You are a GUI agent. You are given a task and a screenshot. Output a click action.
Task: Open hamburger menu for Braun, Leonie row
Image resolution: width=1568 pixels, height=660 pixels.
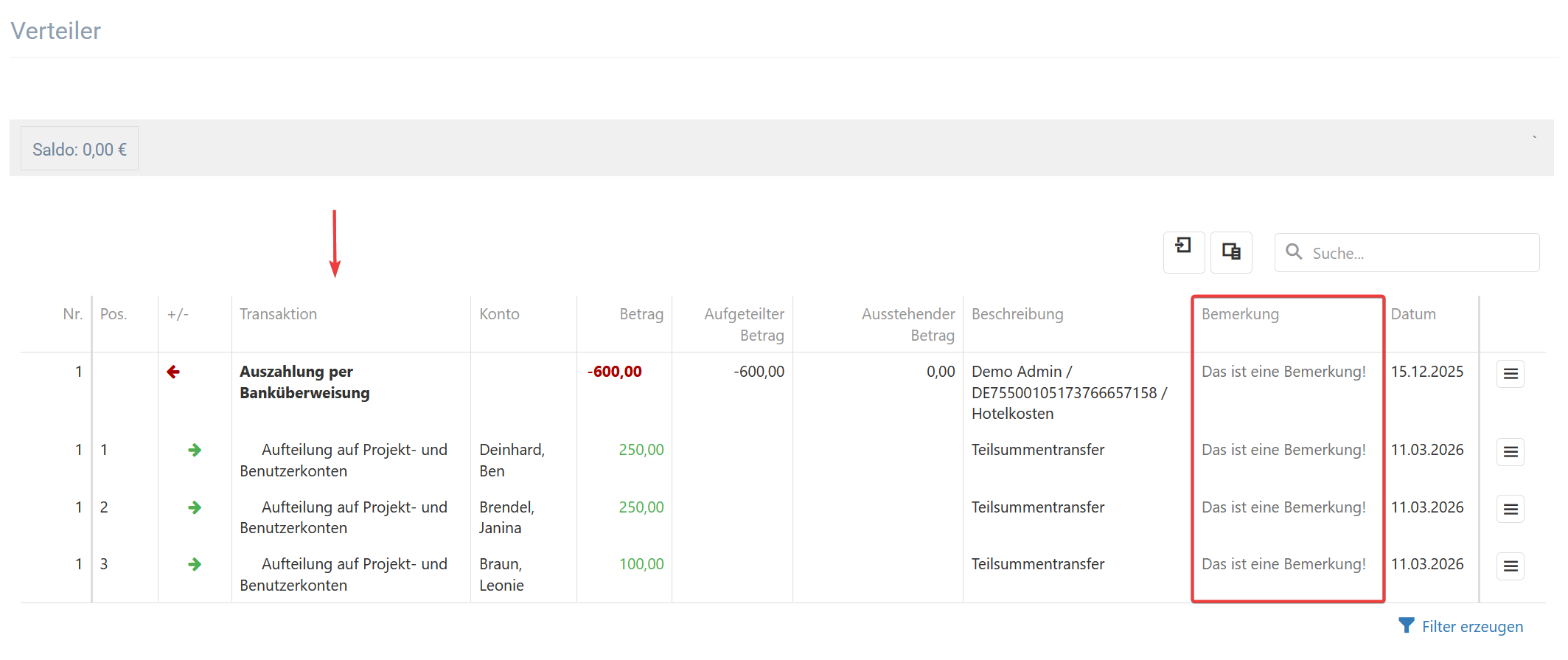(x=1510, y=566)
